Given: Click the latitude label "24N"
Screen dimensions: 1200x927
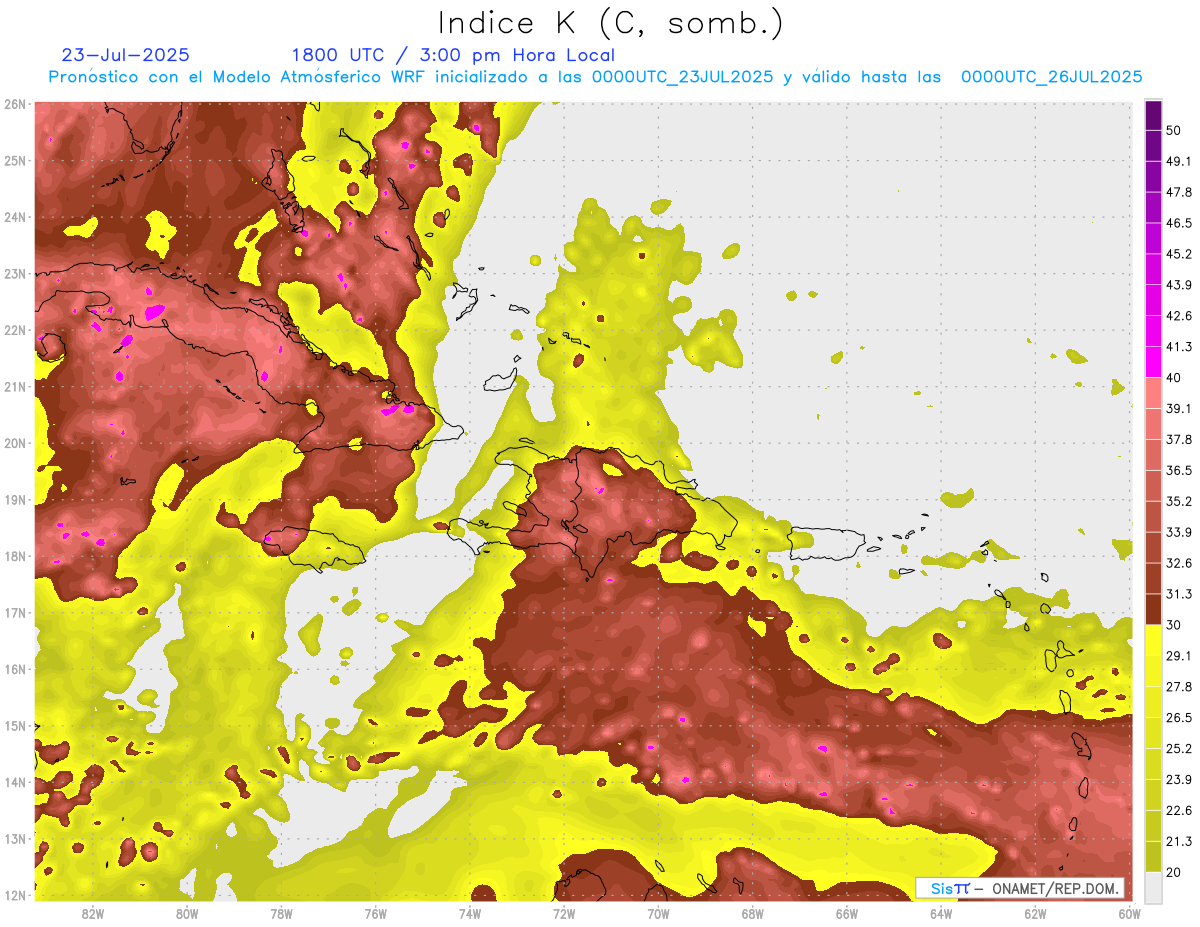Looking at the screenshot, I should [15, 217].
